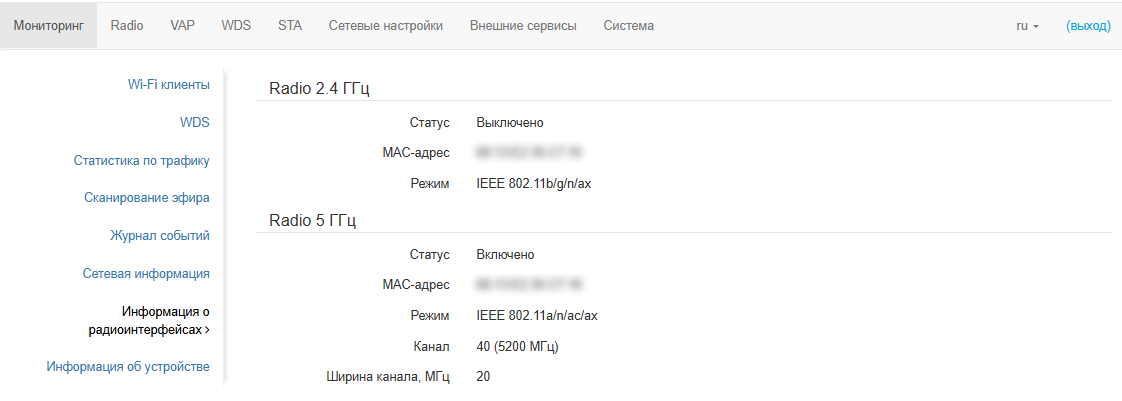
Task: Click the (выход) logout link
Action: point(1088,26)
